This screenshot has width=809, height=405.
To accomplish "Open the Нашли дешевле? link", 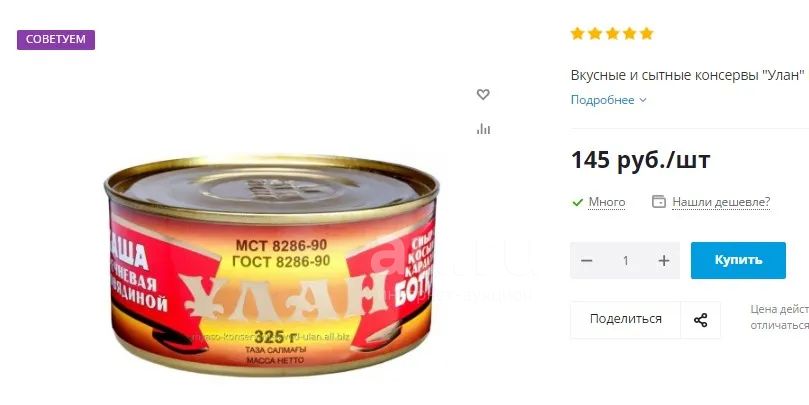I will (x=721, y=202).
